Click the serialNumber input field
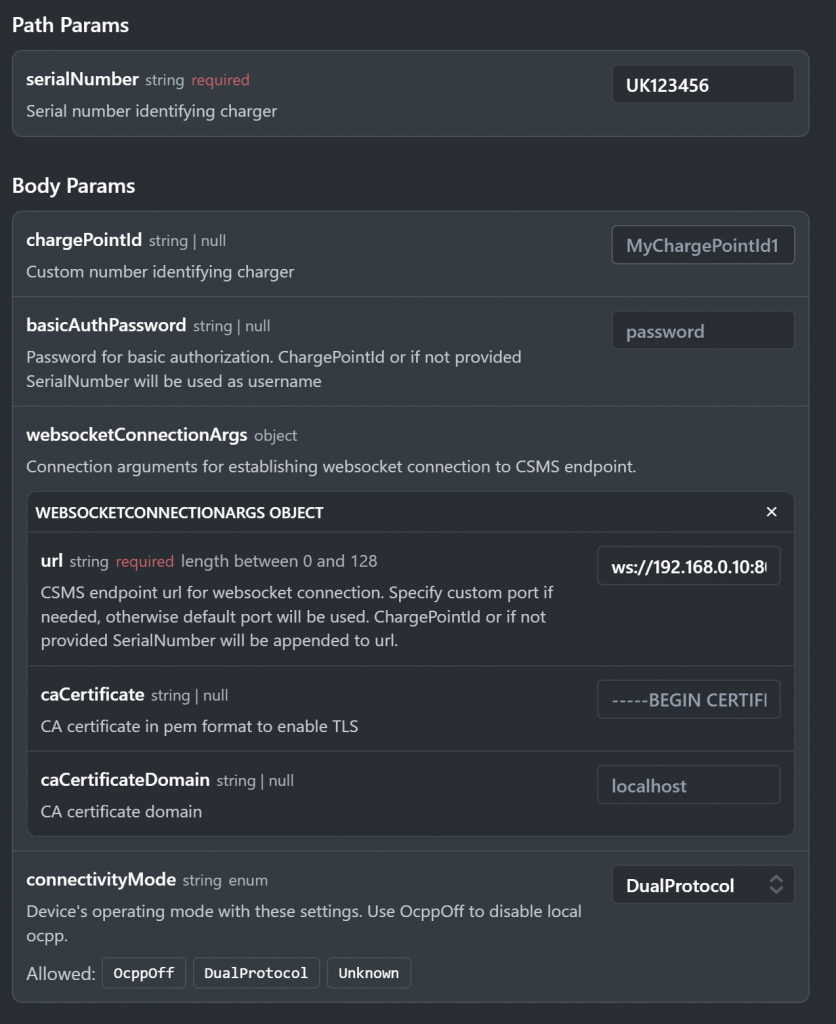Screen dimensions: 836x1024 click(702, 85)
